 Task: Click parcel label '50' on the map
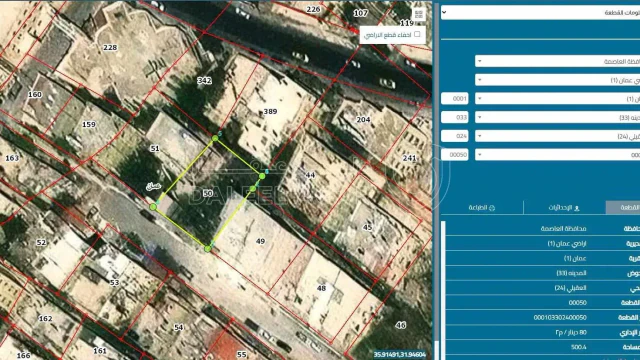pos(208,193)
